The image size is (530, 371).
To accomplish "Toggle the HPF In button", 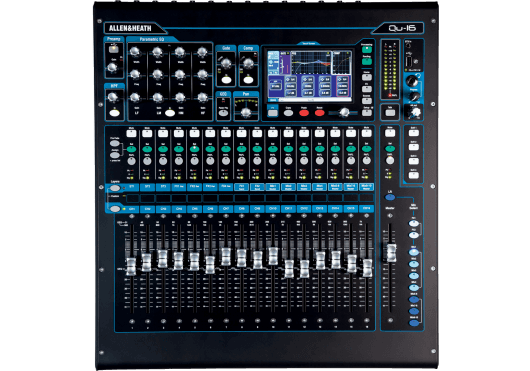I will pos(115,113).
